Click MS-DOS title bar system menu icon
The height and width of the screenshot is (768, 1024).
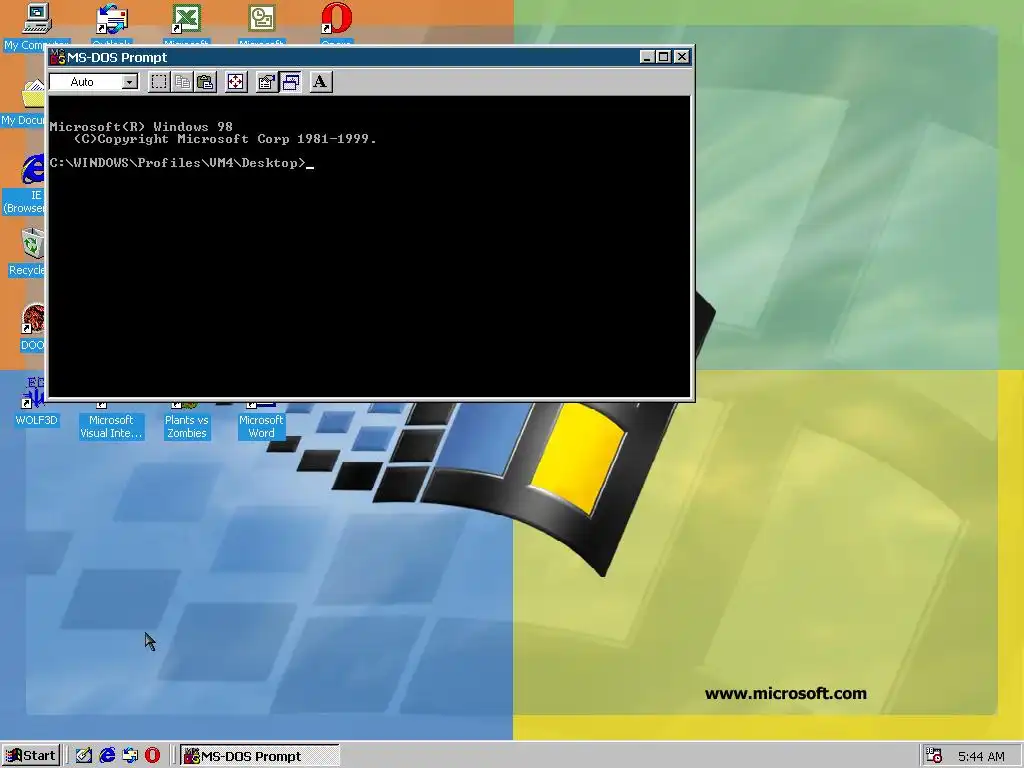pyautogui.click(x=58, y=57)
